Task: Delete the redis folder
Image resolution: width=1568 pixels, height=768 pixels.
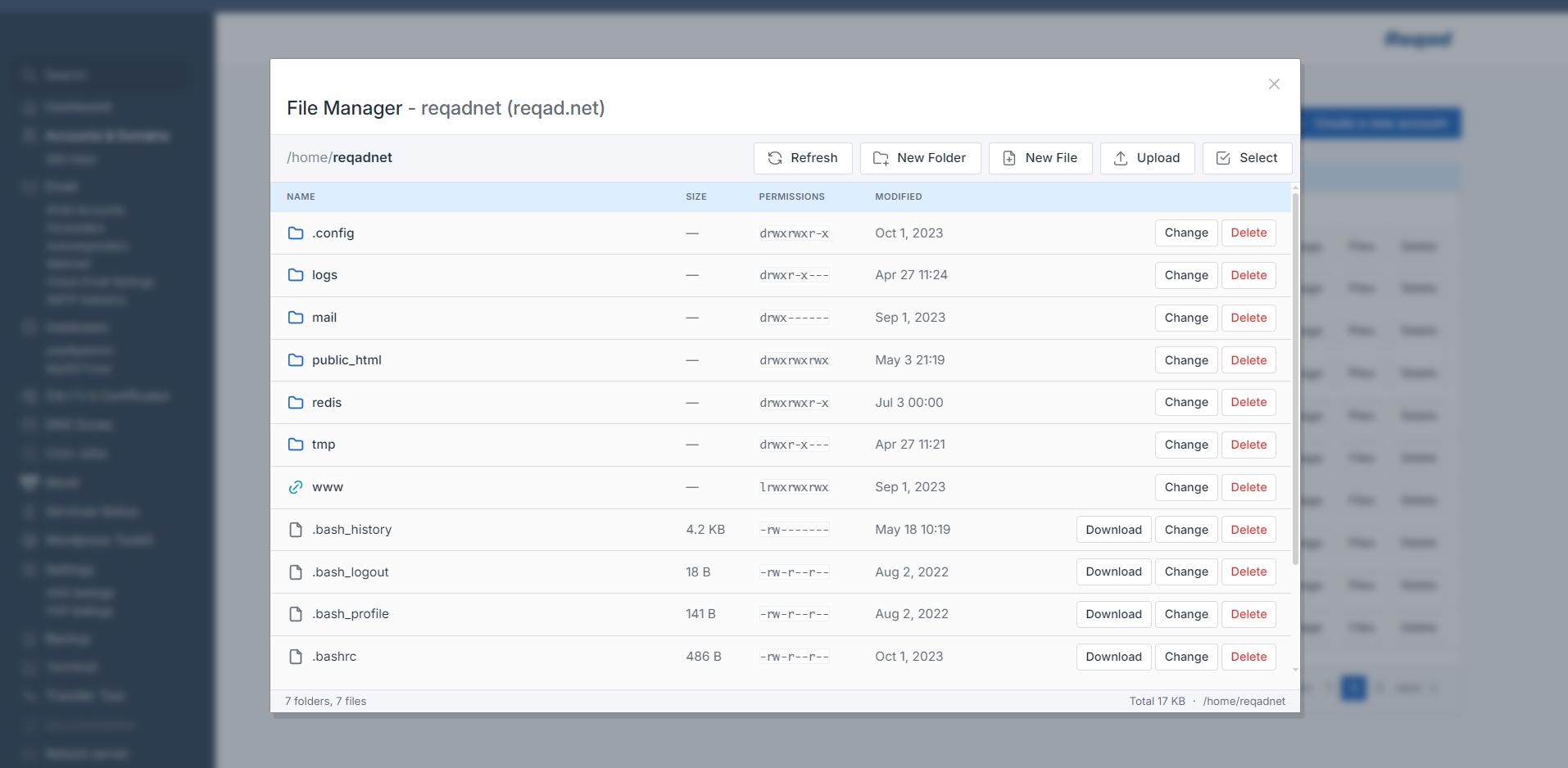Action: 1249,402
